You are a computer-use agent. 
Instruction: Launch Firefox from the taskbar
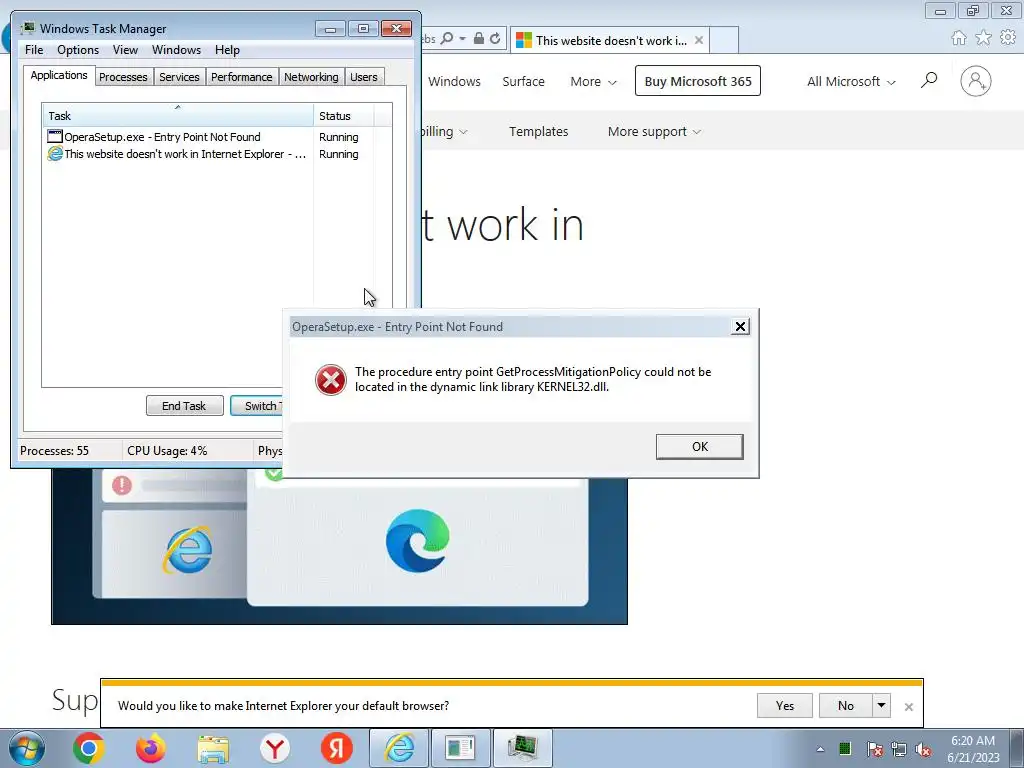[151, 748]
